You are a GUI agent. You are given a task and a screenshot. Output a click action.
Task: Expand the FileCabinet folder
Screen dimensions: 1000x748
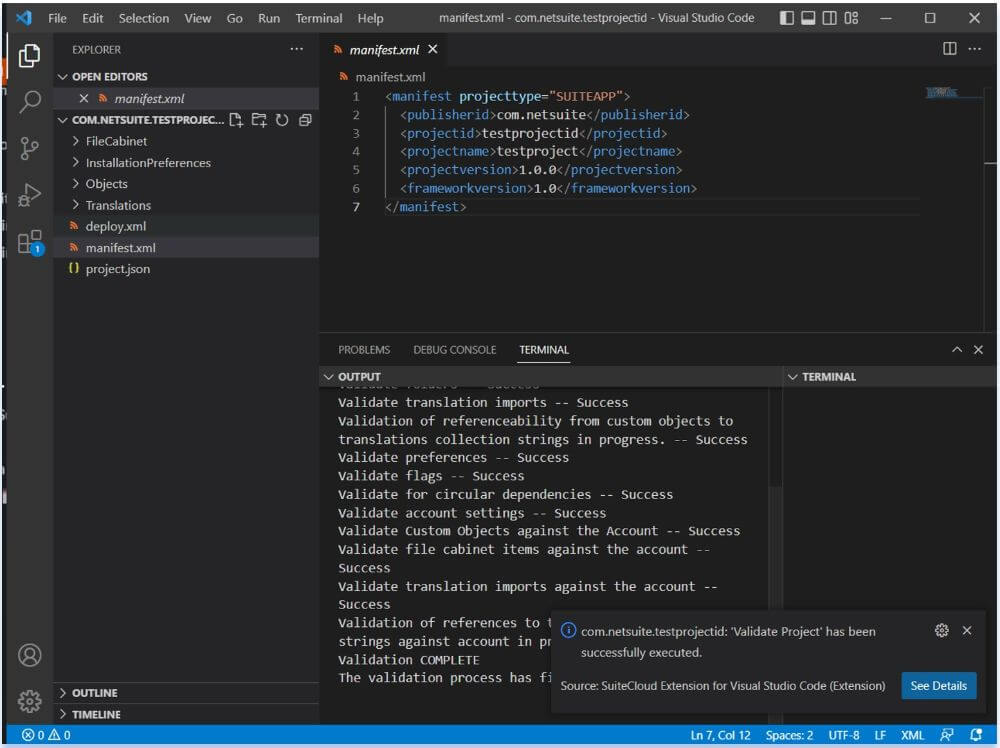click(186, 141)
